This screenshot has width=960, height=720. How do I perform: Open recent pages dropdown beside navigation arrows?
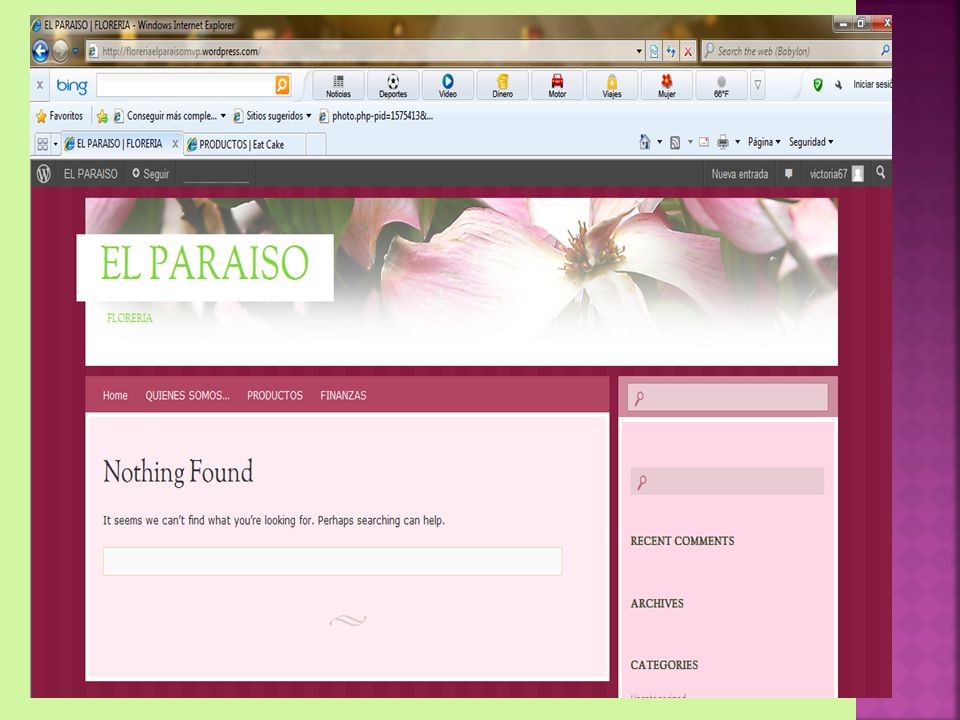pos(75,51)
